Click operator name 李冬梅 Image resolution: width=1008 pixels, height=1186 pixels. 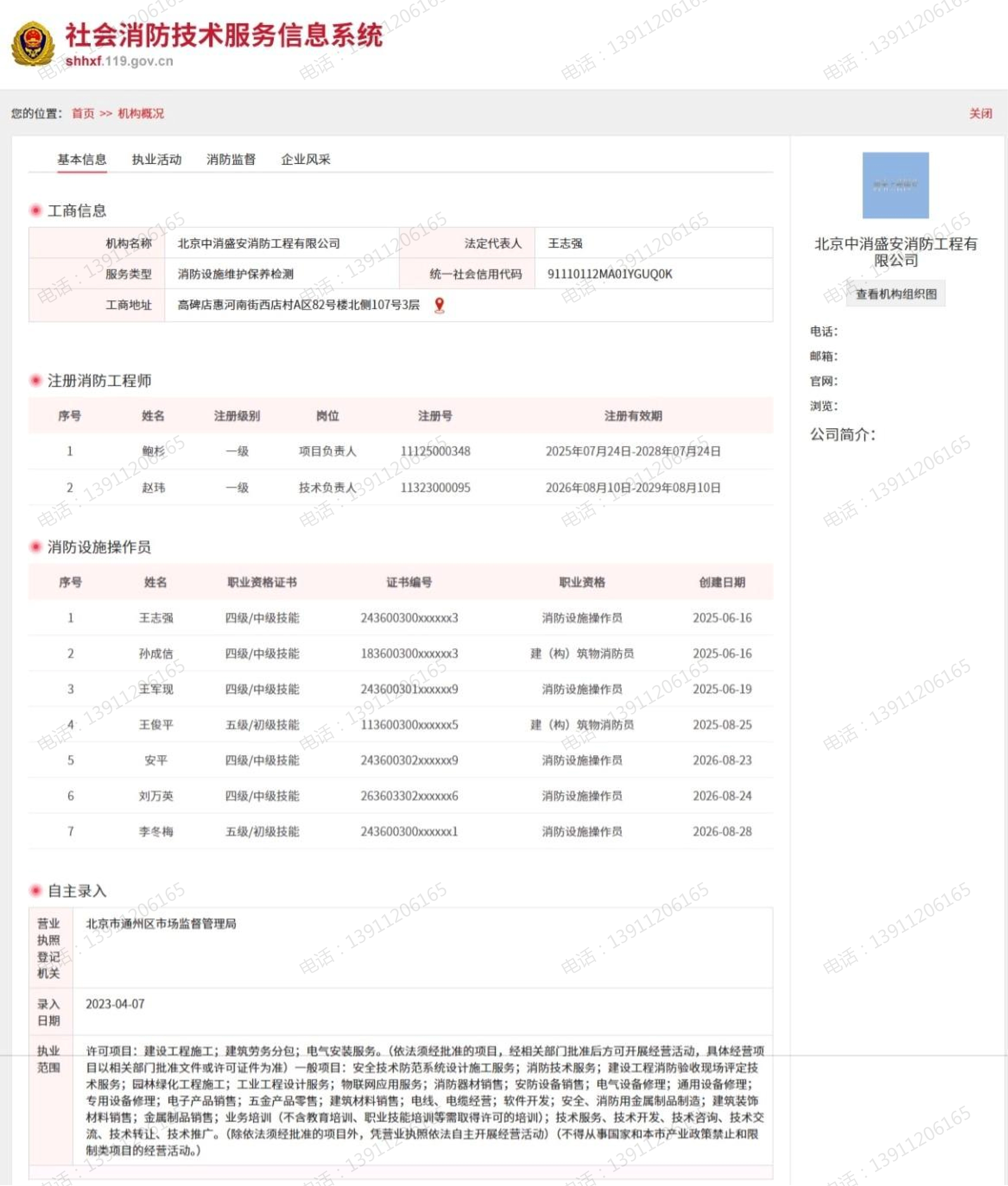coord(156,832)
